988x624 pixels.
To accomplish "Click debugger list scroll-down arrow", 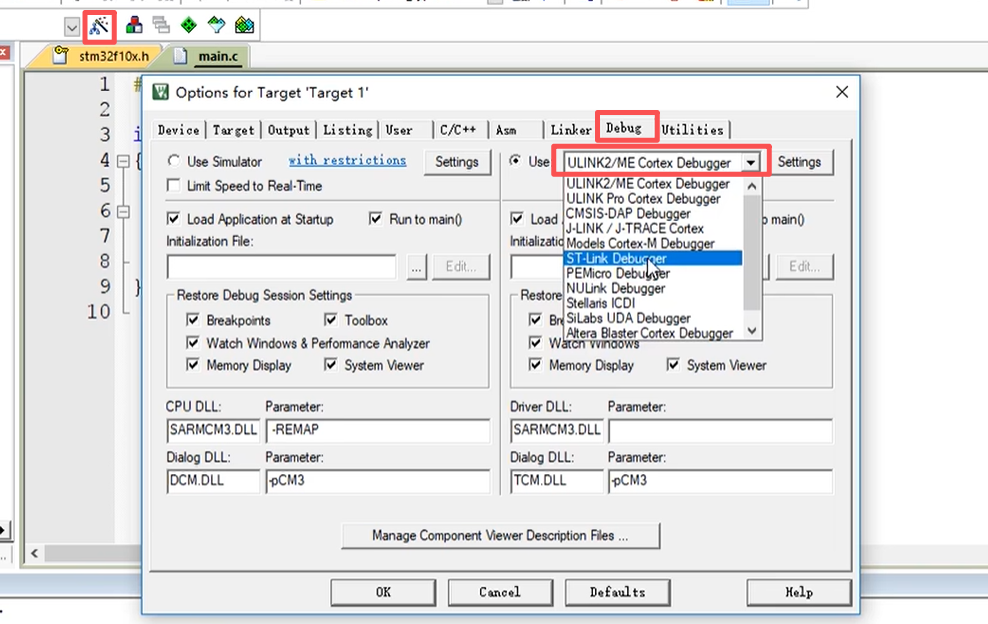I will pos(752,331).
